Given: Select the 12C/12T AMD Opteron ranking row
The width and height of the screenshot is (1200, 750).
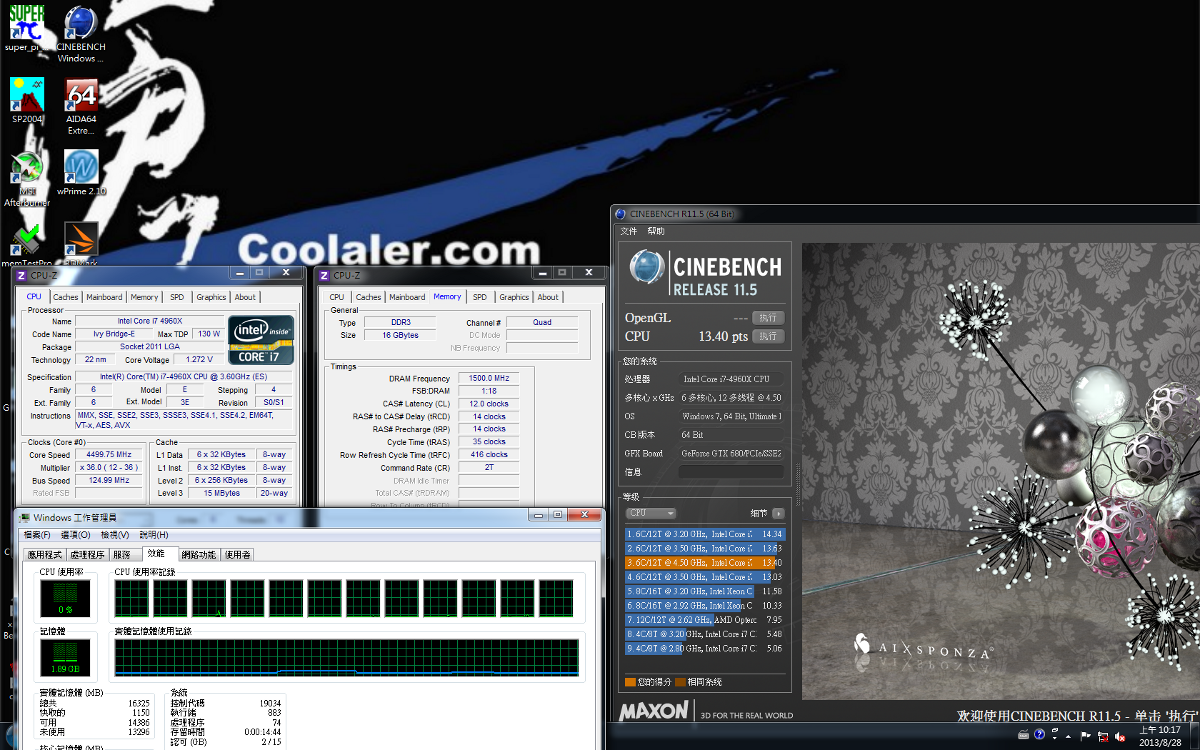Looking at the screenshot, I should coord(705,620).
